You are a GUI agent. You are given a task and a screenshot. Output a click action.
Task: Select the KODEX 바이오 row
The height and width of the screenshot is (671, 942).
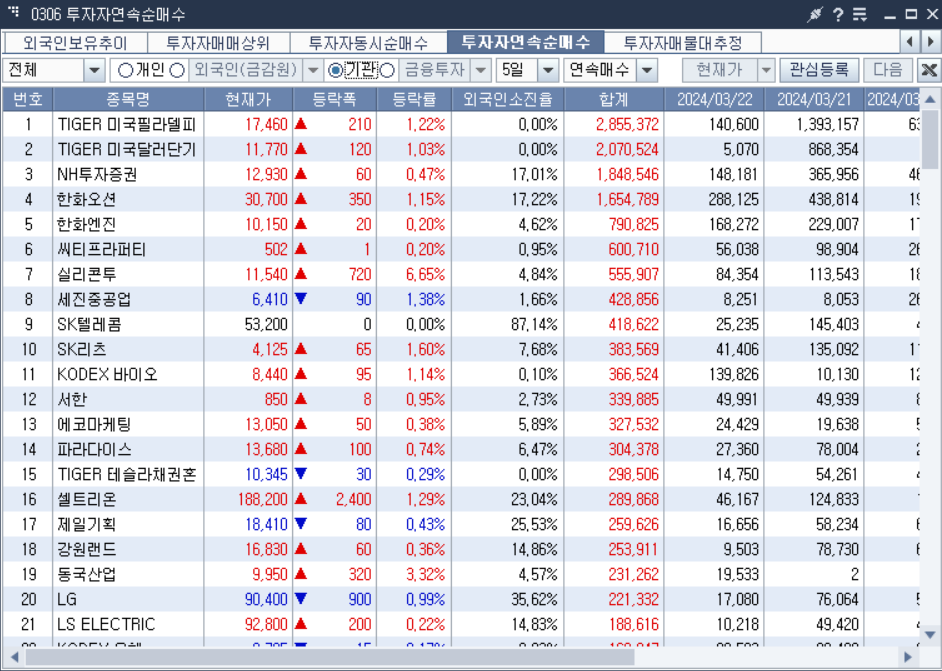[461, 374]
